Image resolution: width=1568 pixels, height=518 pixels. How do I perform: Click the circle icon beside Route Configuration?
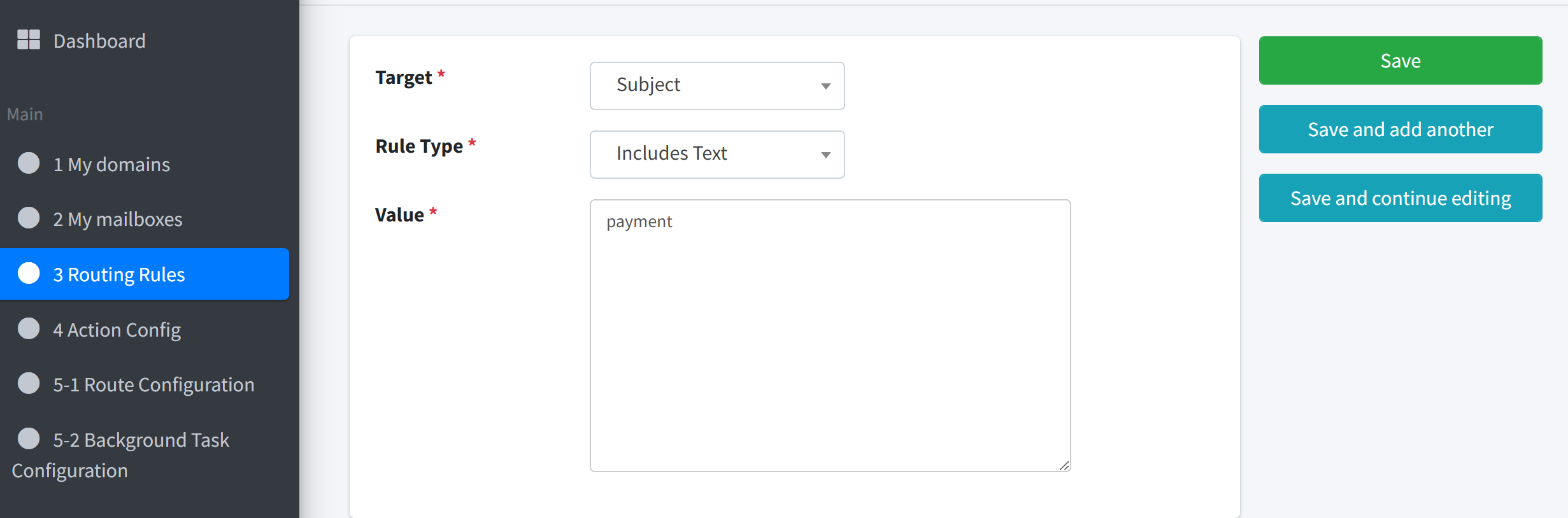coord(29,383)
